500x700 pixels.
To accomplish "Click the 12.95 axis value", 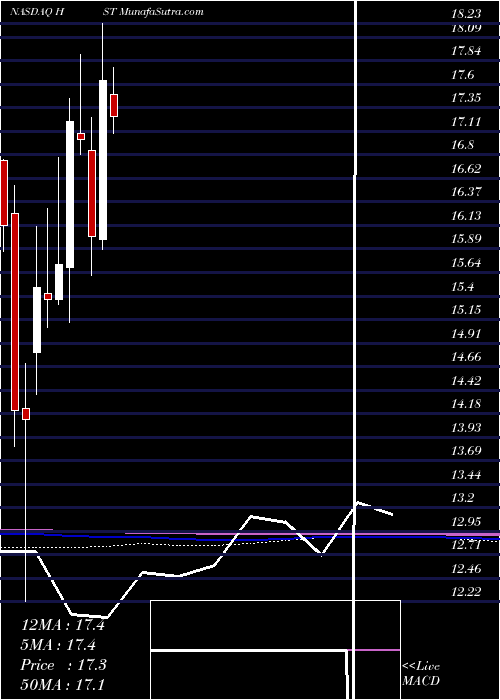I will [x=466, y=521].
